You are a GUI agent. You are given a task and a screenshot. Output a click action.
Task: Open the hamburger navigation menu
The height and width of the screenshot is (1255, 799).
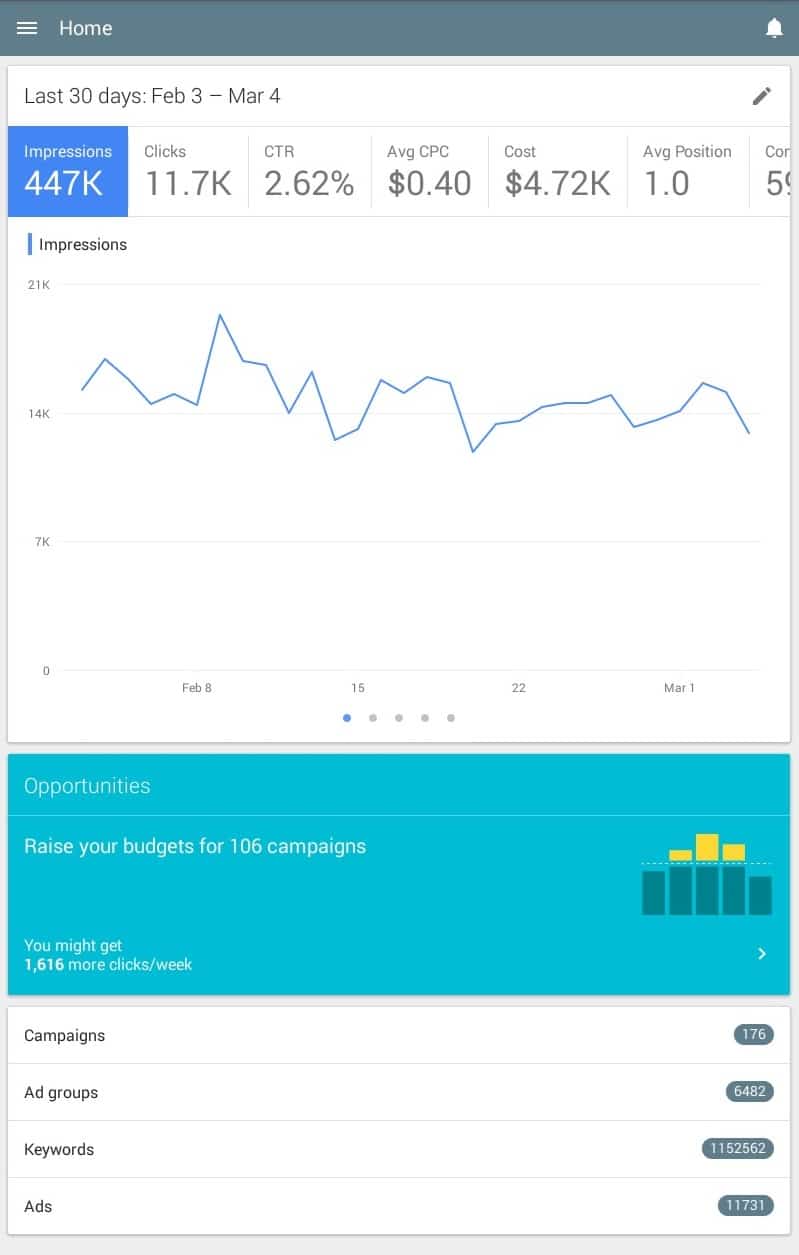27,28
